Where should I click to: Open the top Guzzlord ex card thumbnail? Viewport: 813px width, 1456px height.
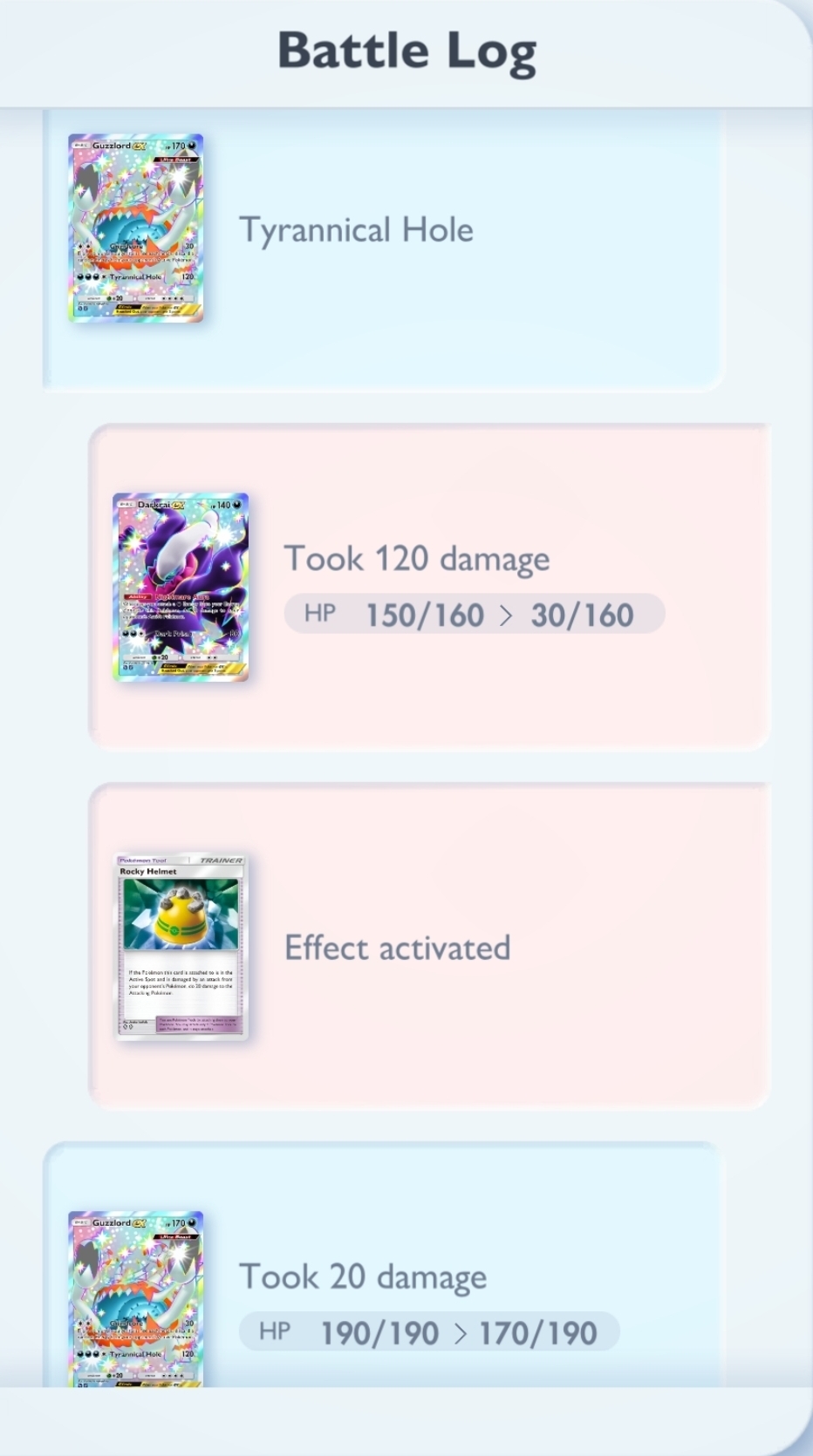point(136,228)
